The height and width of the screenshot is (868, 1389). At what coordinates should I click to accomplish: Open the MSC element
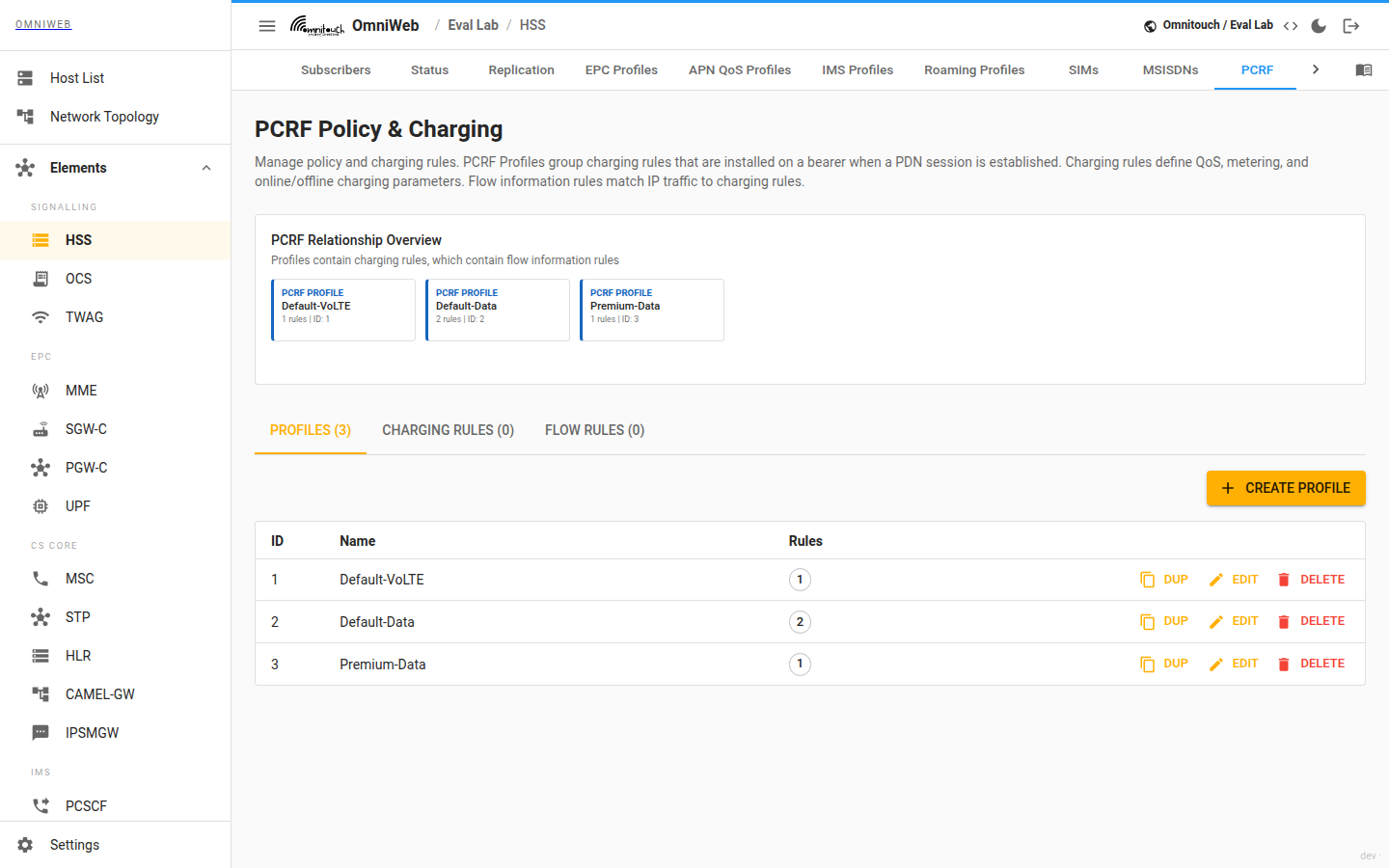click(116, 579)
